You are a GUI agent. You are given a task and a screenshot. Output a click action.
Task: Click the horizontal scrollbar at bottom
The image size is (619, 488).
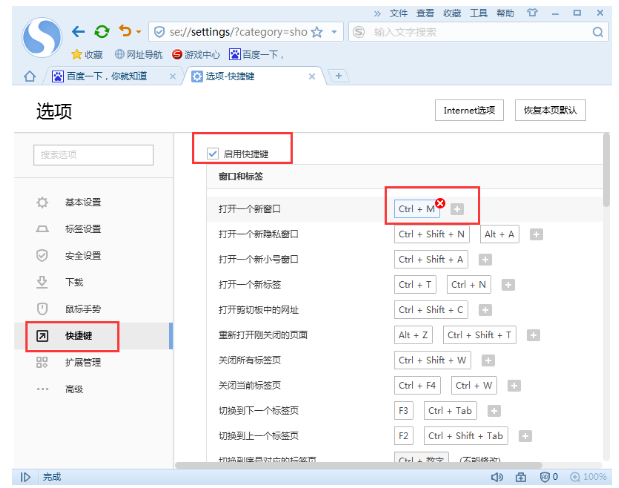coord(358,465)
